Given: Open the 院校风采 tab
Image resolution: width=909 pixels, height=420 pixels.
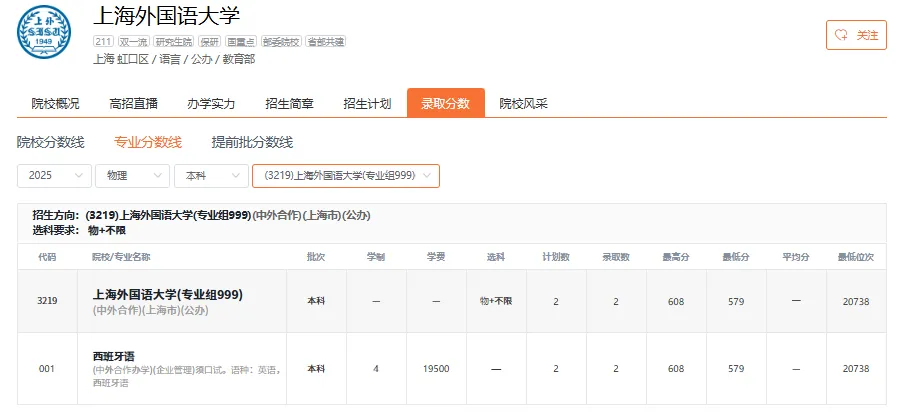Looking at the screenshot, I should 523,104.
